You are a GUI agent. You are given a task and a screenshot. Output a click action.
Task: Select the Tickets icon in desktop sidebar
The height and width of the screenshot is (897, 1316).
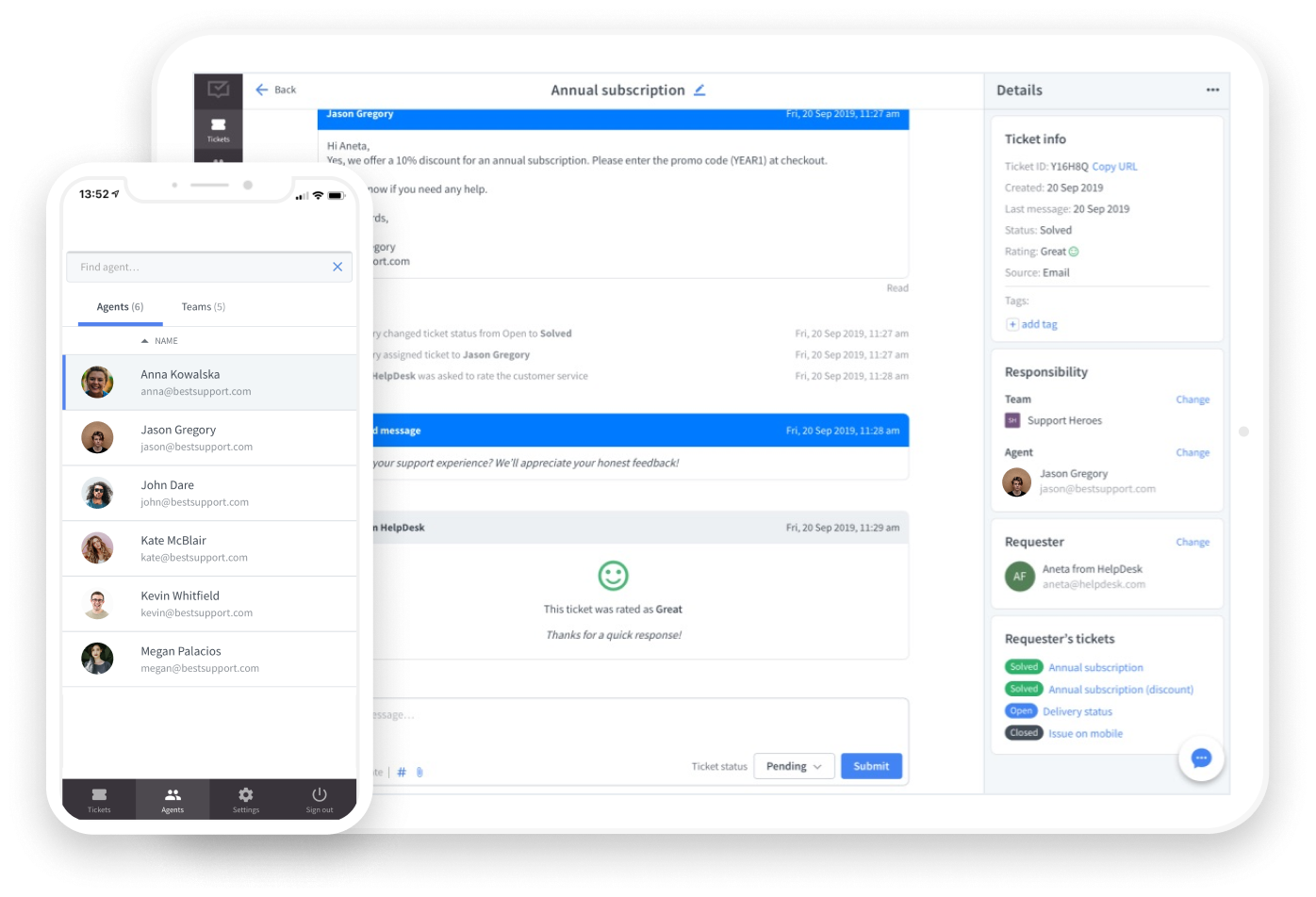coord(218,127)
